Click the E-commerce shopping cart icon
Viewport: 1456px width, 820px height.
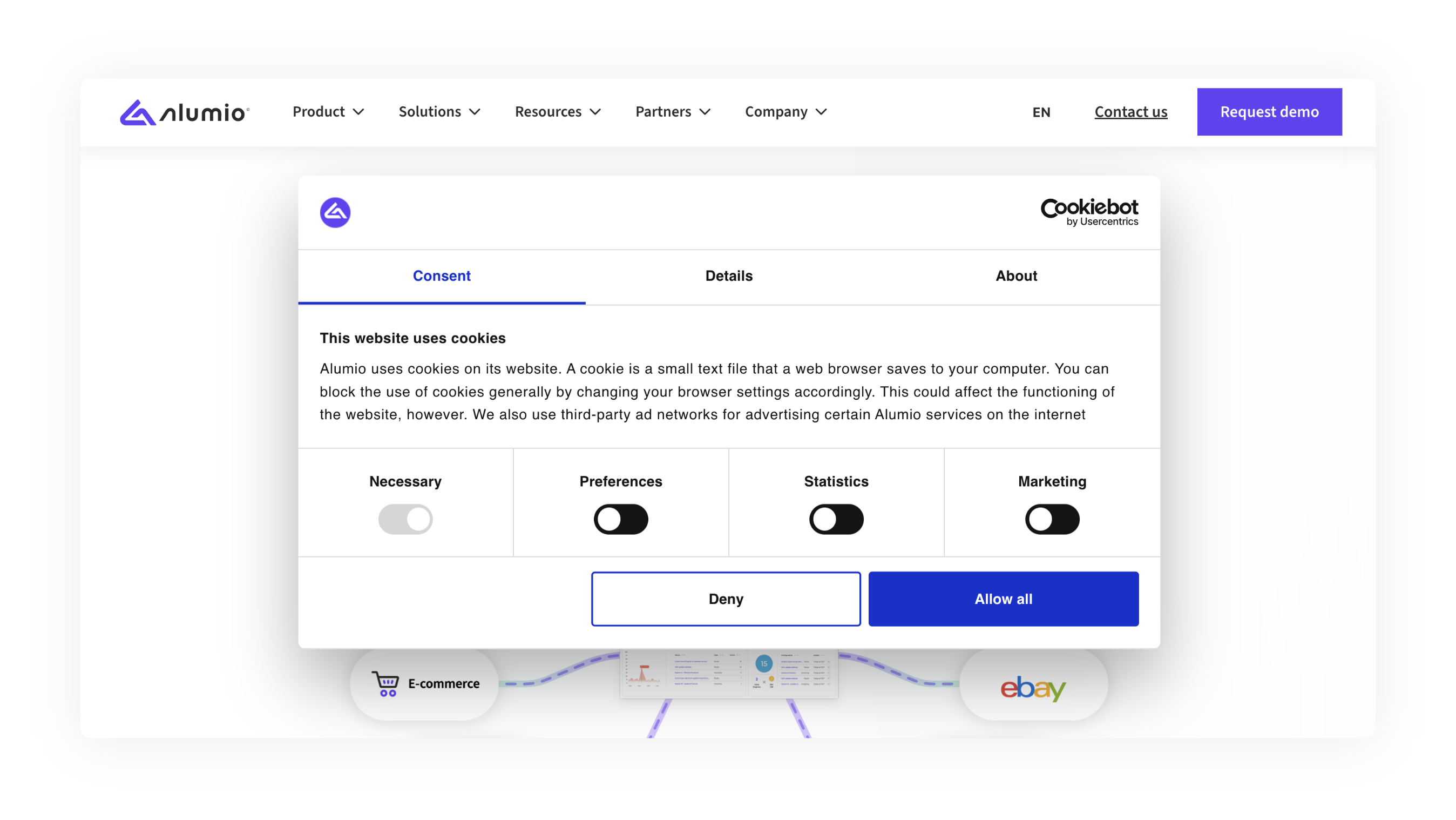point(385,684)
